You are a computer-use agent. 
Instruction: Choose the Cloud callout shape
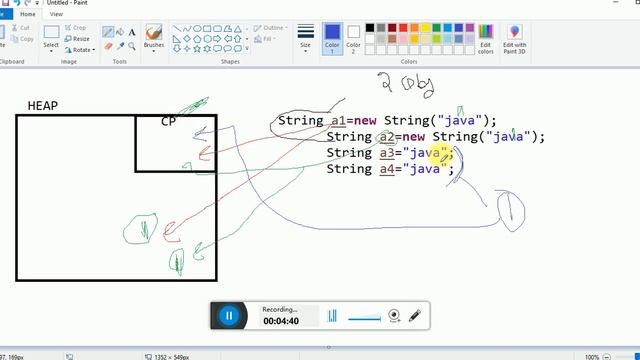tap(238, 49)
